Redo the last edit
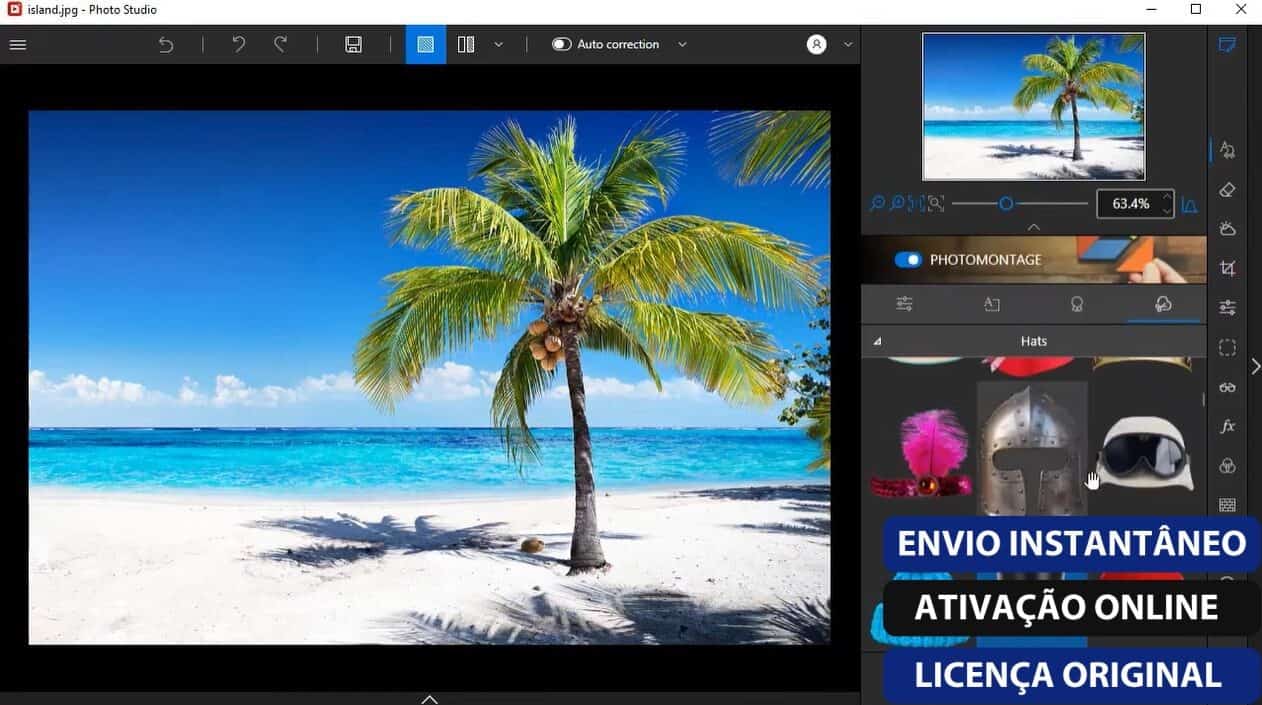The image size is (1262, 705). (281, 45)
